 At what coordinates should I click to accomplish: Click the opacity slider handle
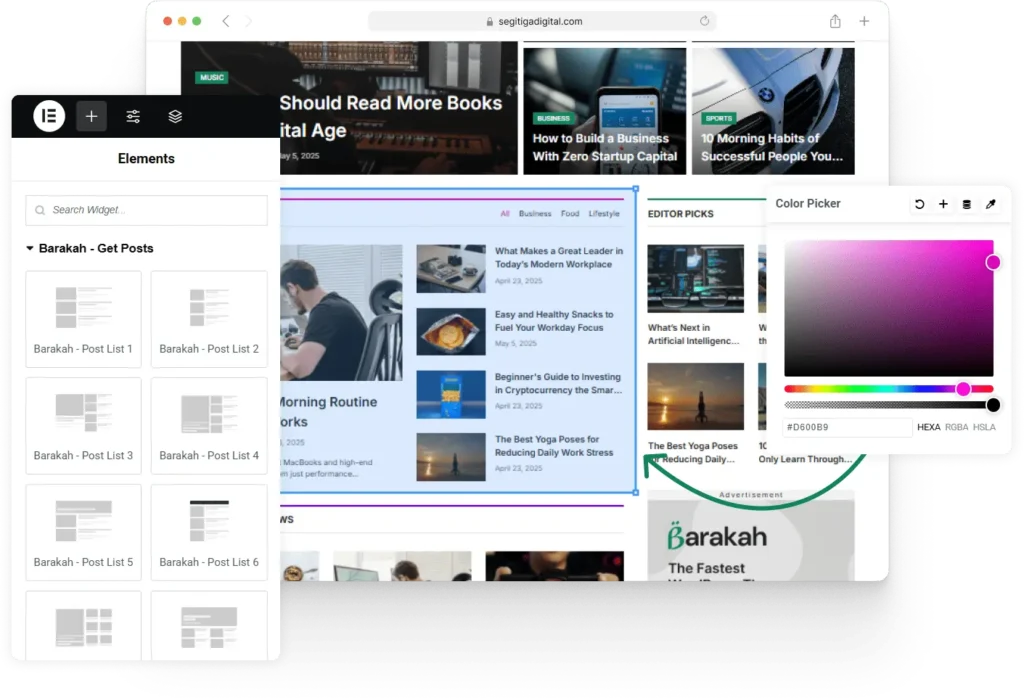tap(993, 405)
